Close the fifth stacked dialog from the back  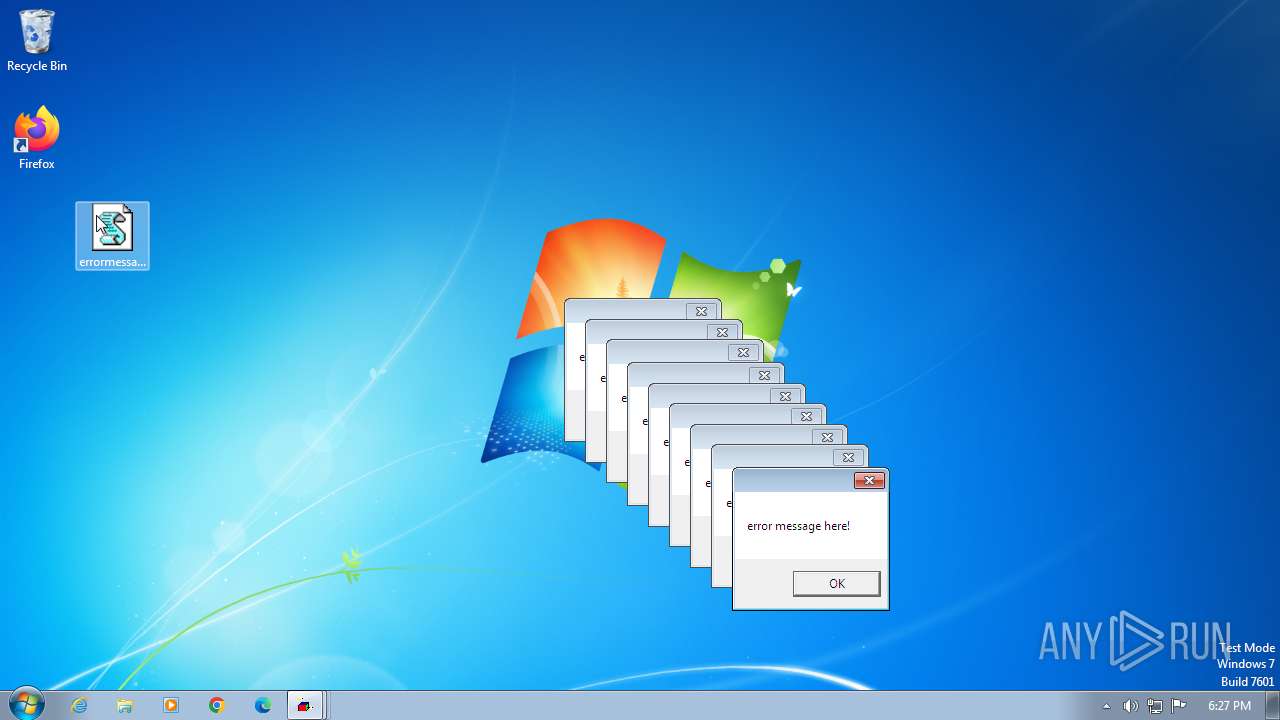[x=785, y=396]
